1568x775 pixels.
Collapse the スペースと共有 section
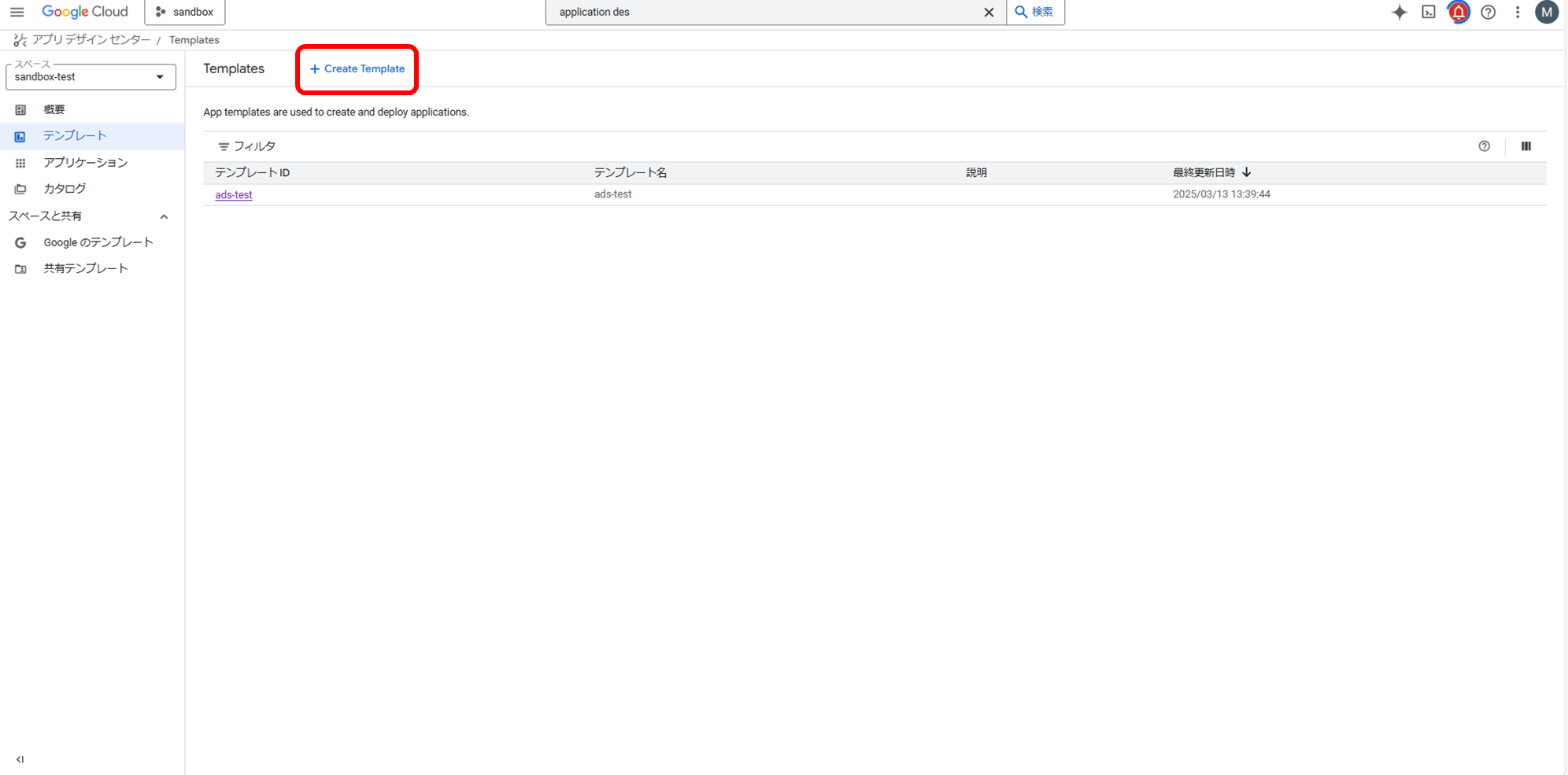tap(164, 216)
